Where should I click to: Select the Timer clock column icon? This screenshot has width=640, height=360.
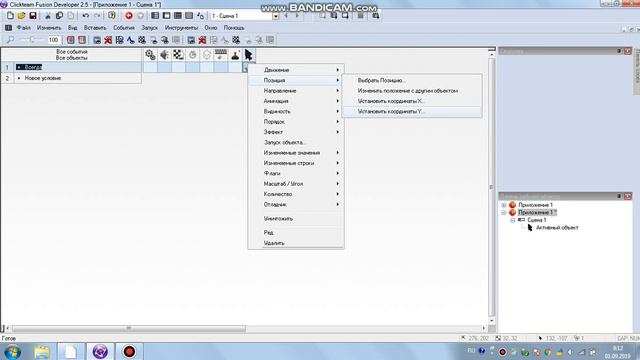click(x=193, y=55)
